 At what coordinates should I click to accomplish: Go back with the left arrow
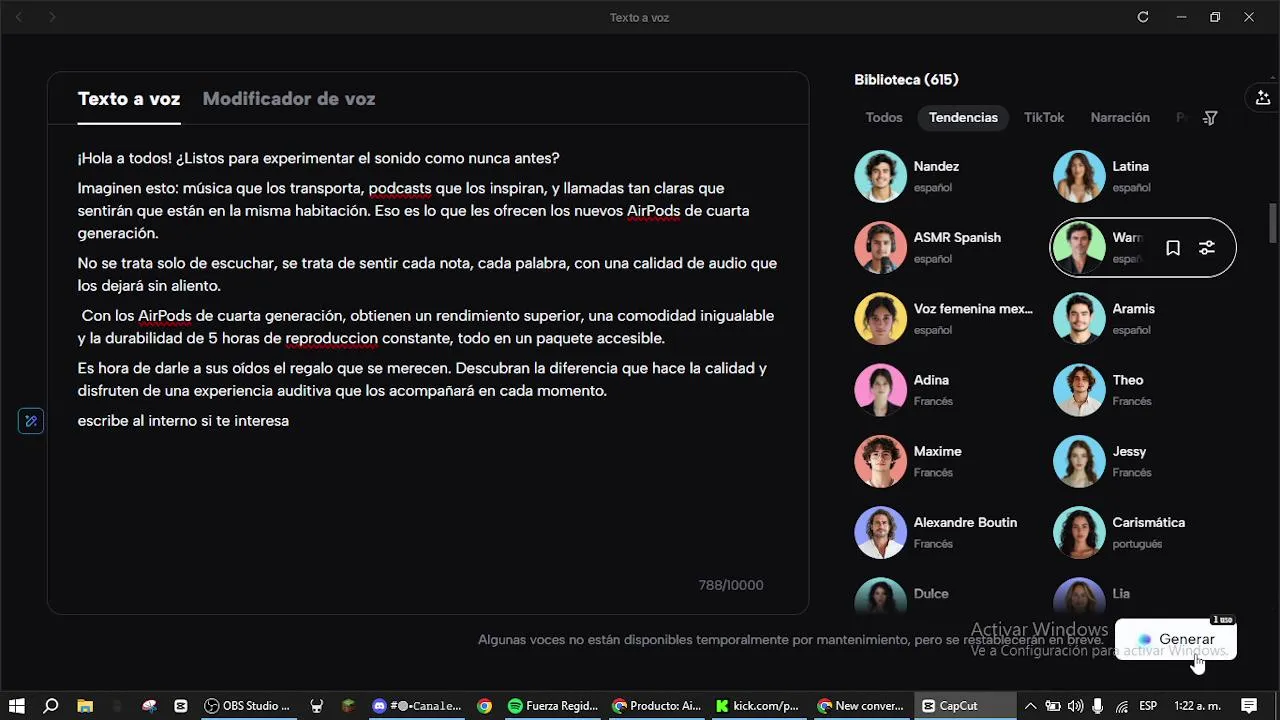(x=19, y=17)
